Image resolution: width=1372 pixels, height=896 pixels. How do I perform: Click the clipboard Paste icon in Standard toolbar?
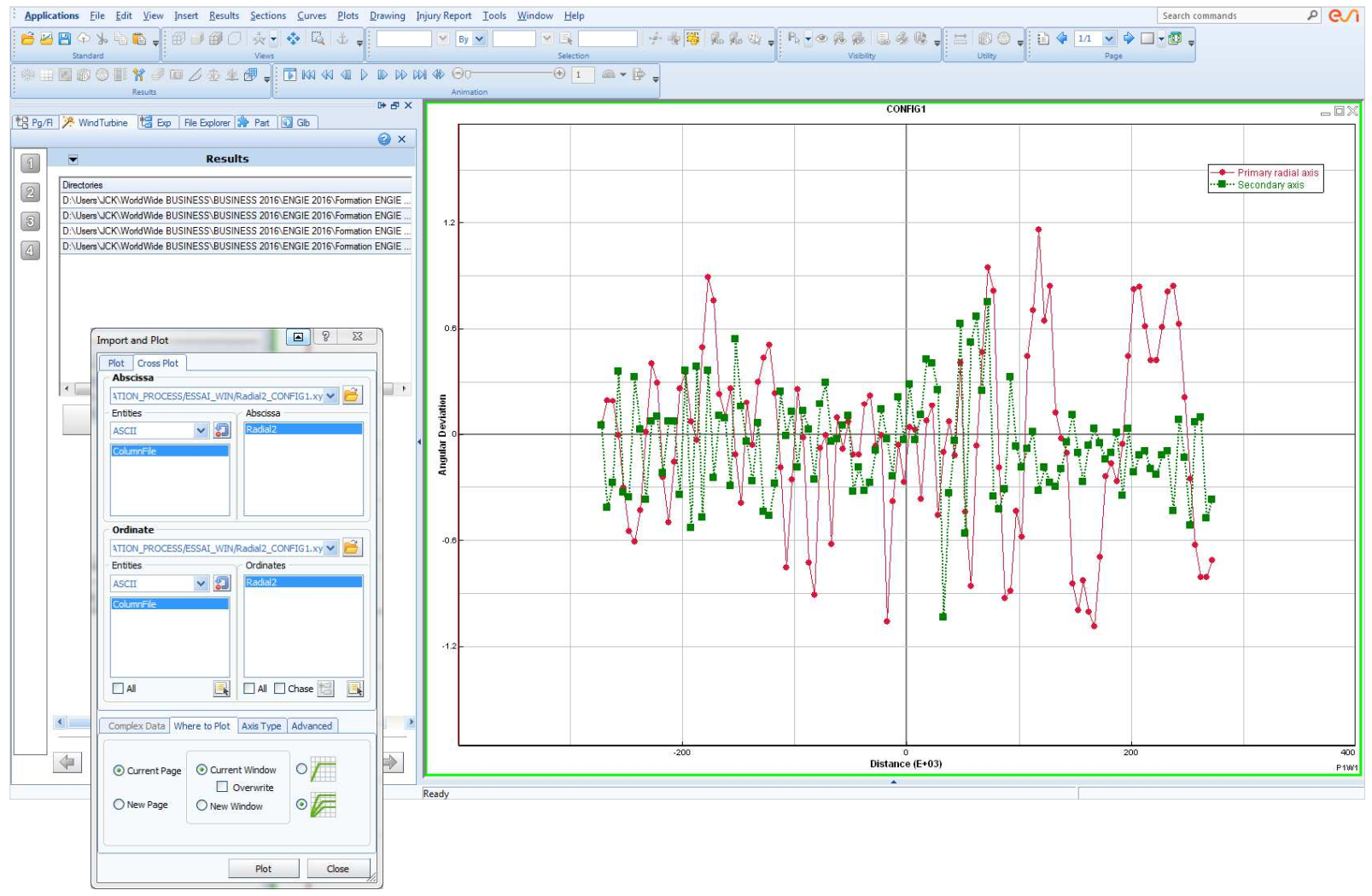click(x=139, y=38)
